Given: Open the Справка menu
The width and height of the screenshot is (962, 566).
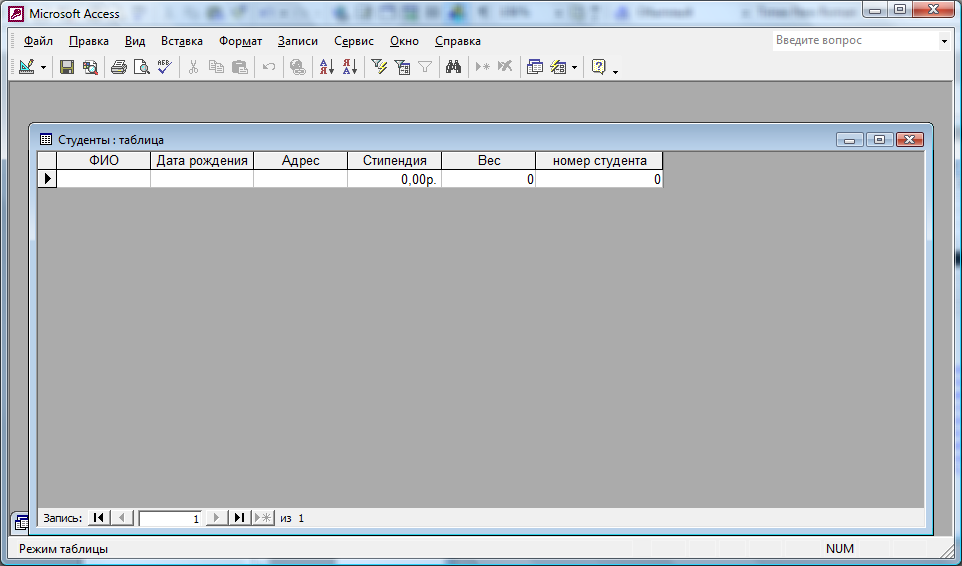Looking at the screenshot, I should 458,41.
